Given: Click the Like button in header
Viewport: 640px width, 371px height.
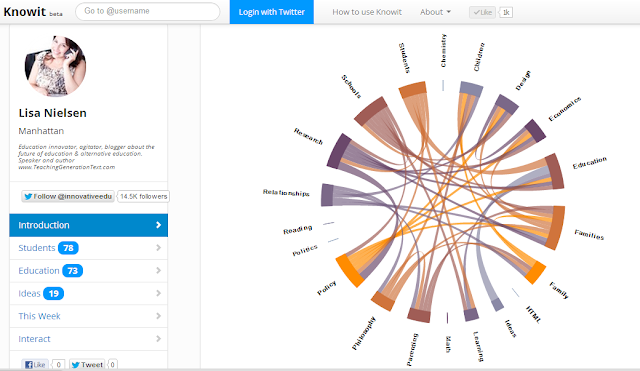Looking at the screenshot, I should (x=482, y=12).
